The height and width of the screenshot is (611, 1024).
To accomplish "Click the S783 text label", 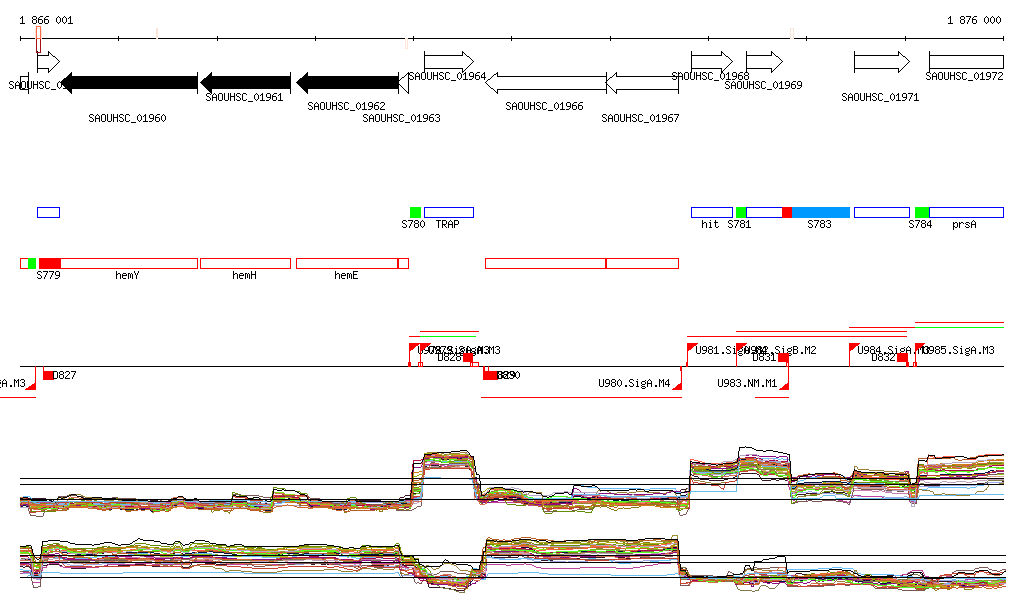I will tap(820, 224).
